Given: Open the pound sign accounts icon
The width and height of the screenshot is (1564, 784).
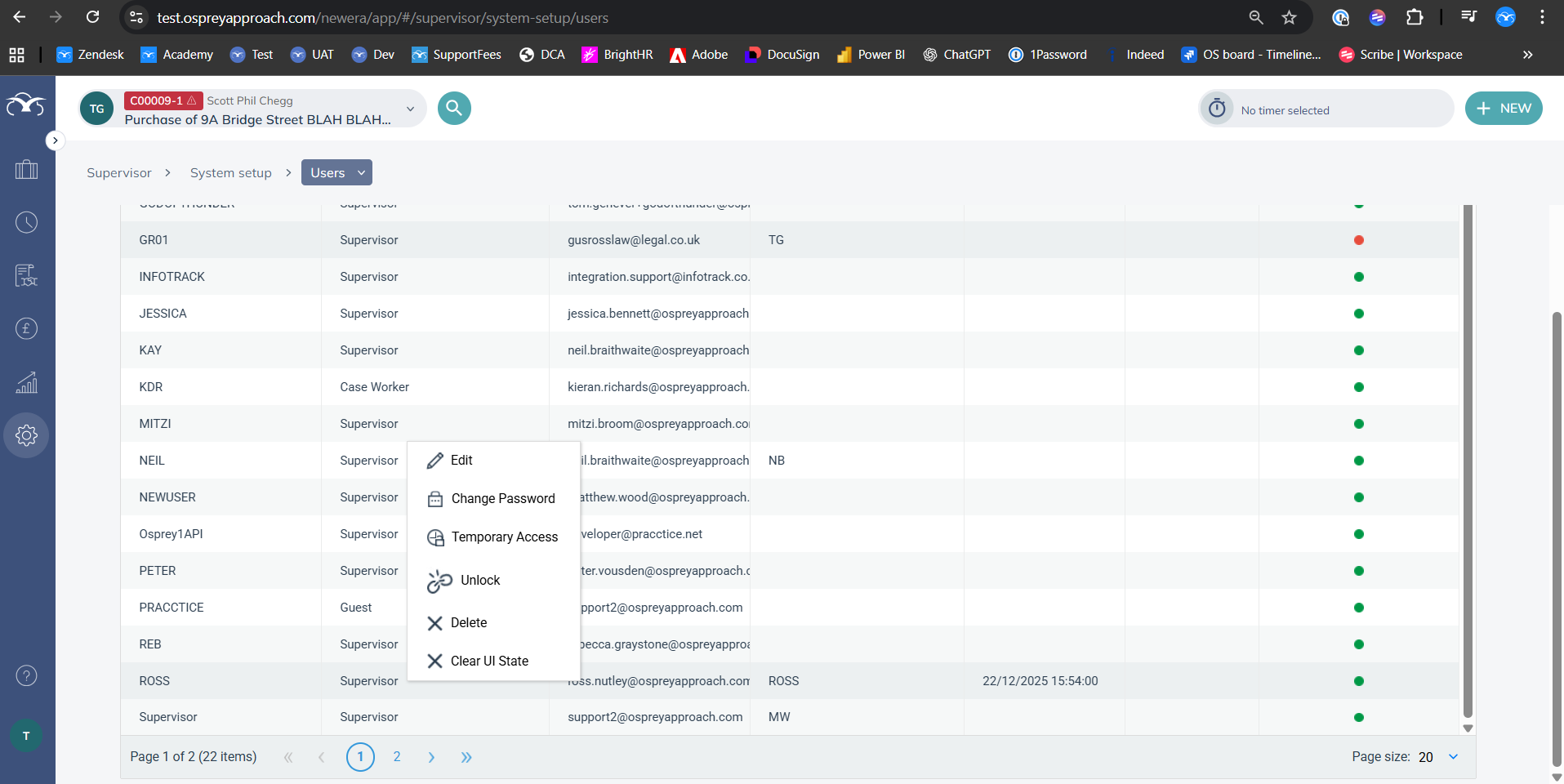Looking at the screenshot, I should (x=26, y=329).
